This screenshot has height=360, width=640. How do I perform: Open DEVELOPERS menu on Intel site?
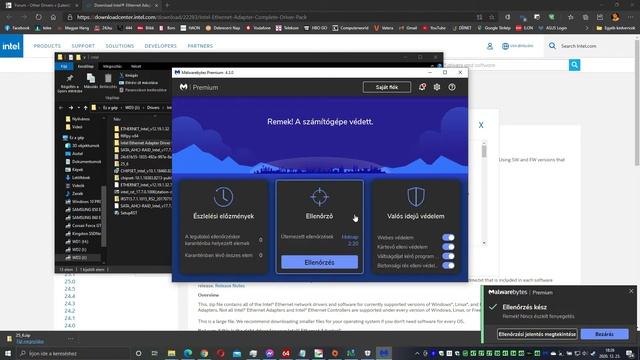161,46
